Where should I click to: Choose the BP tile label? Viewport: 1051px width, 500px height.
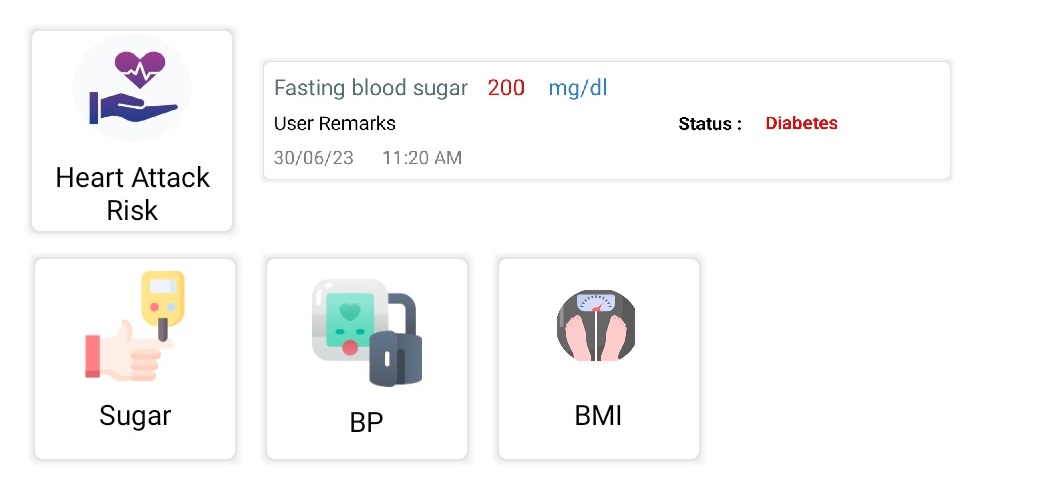pos(367,422)
